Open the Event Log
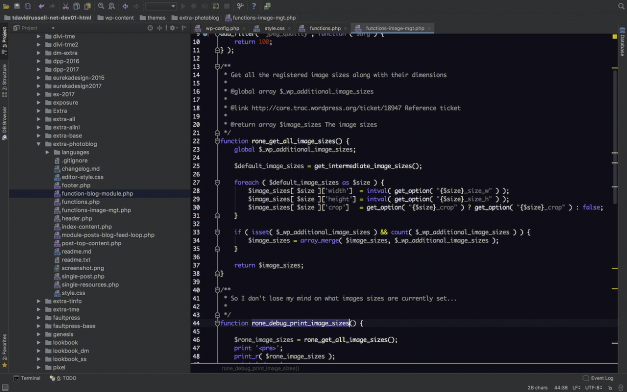627x392 pixels. [598, 378]
